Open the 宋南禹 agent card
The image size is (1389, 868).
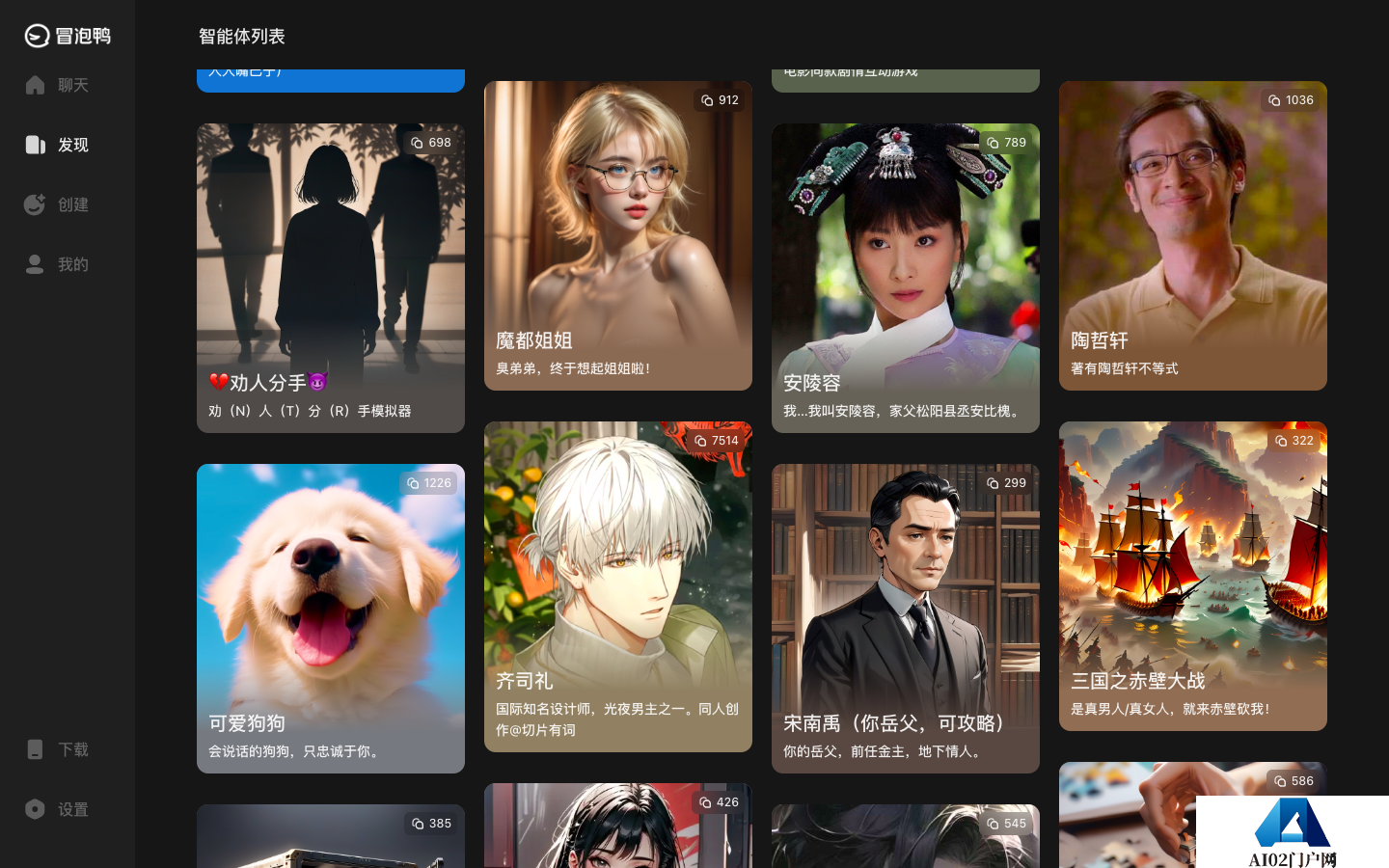[906, 618]
